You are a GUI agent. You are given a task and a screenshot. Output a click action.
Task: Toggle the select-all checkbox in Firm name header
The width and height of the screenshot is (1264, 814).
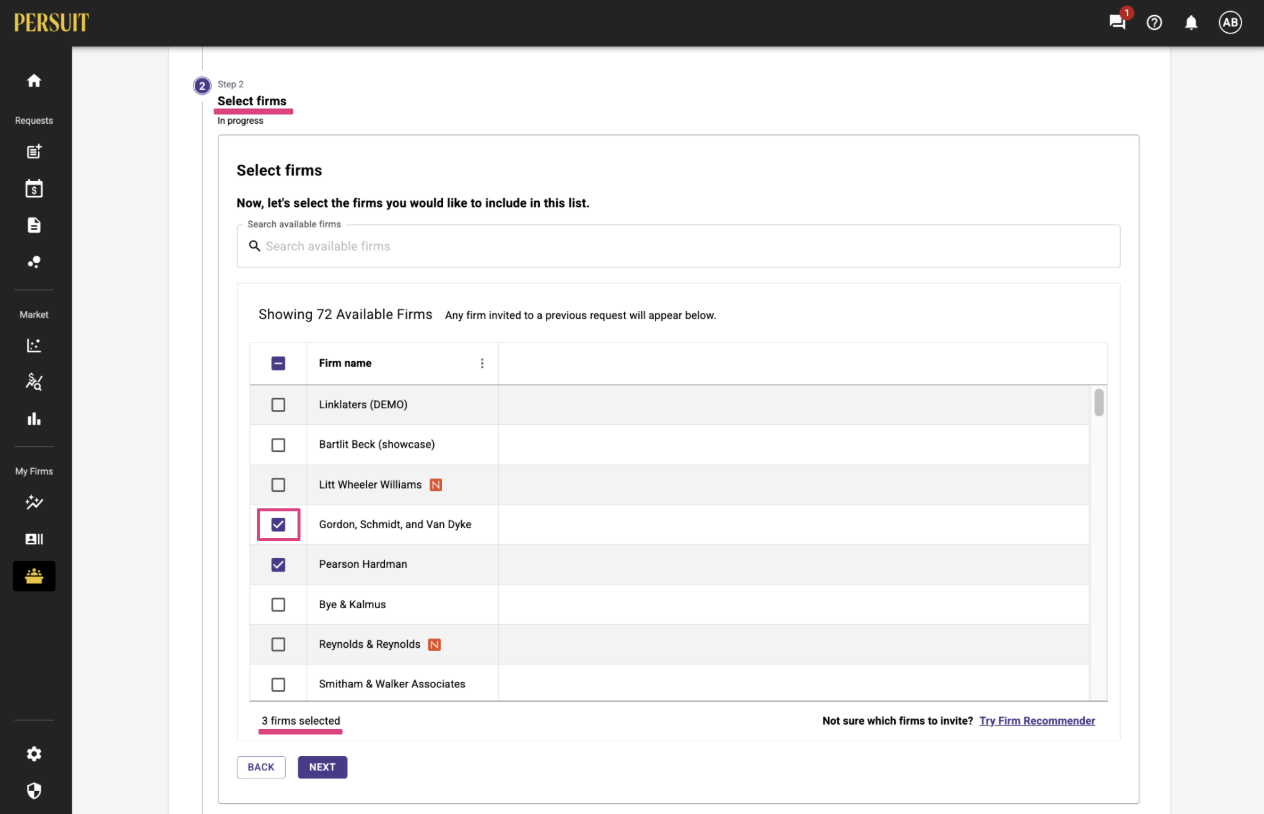pyautogui.click(x=278, y=364)
